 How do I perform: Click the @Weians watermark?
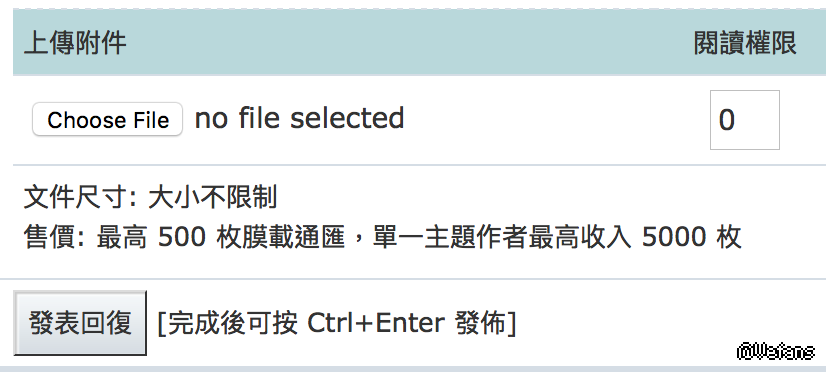point(776,351)
